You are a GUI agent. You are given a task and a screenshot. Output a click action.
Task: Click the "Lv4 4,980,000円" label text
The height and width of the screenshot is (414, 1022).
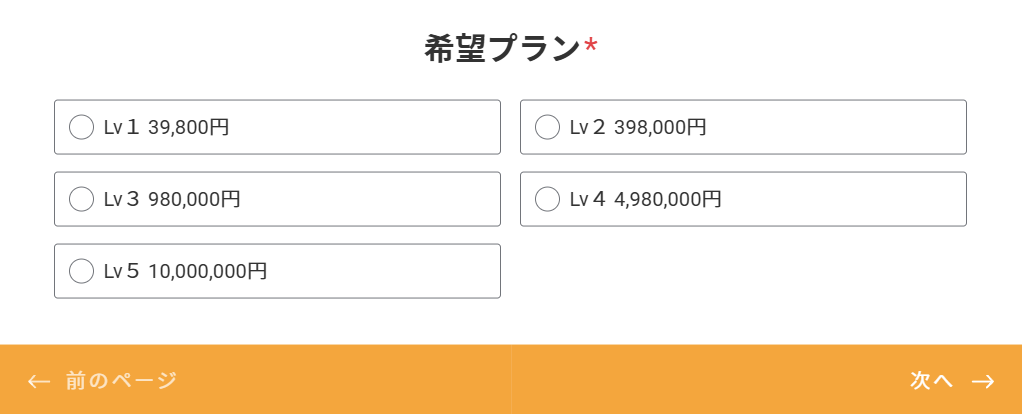[645, 199]
